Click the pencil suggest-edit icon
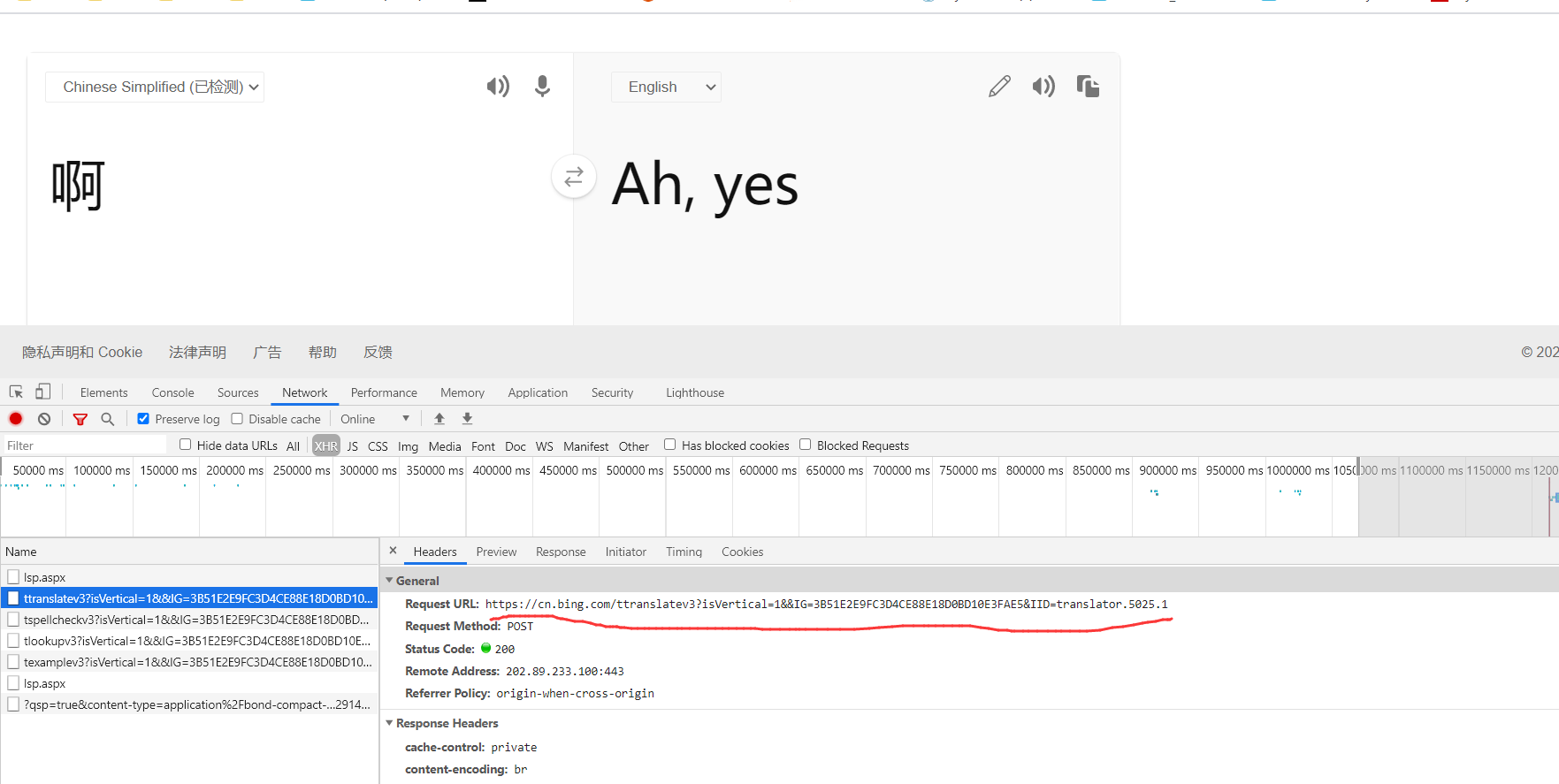The width and height of the screenshot is (1559, 784). point(999,87)
